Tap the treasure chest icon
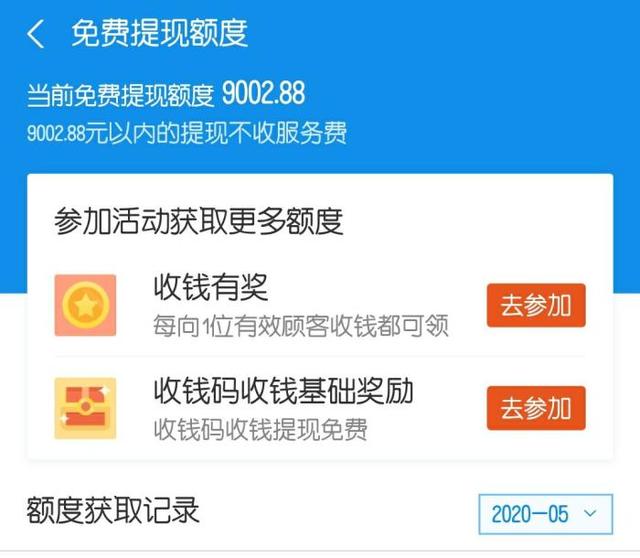Image resolution: width=640 pixels, height=558 pixels. point(85,408)
